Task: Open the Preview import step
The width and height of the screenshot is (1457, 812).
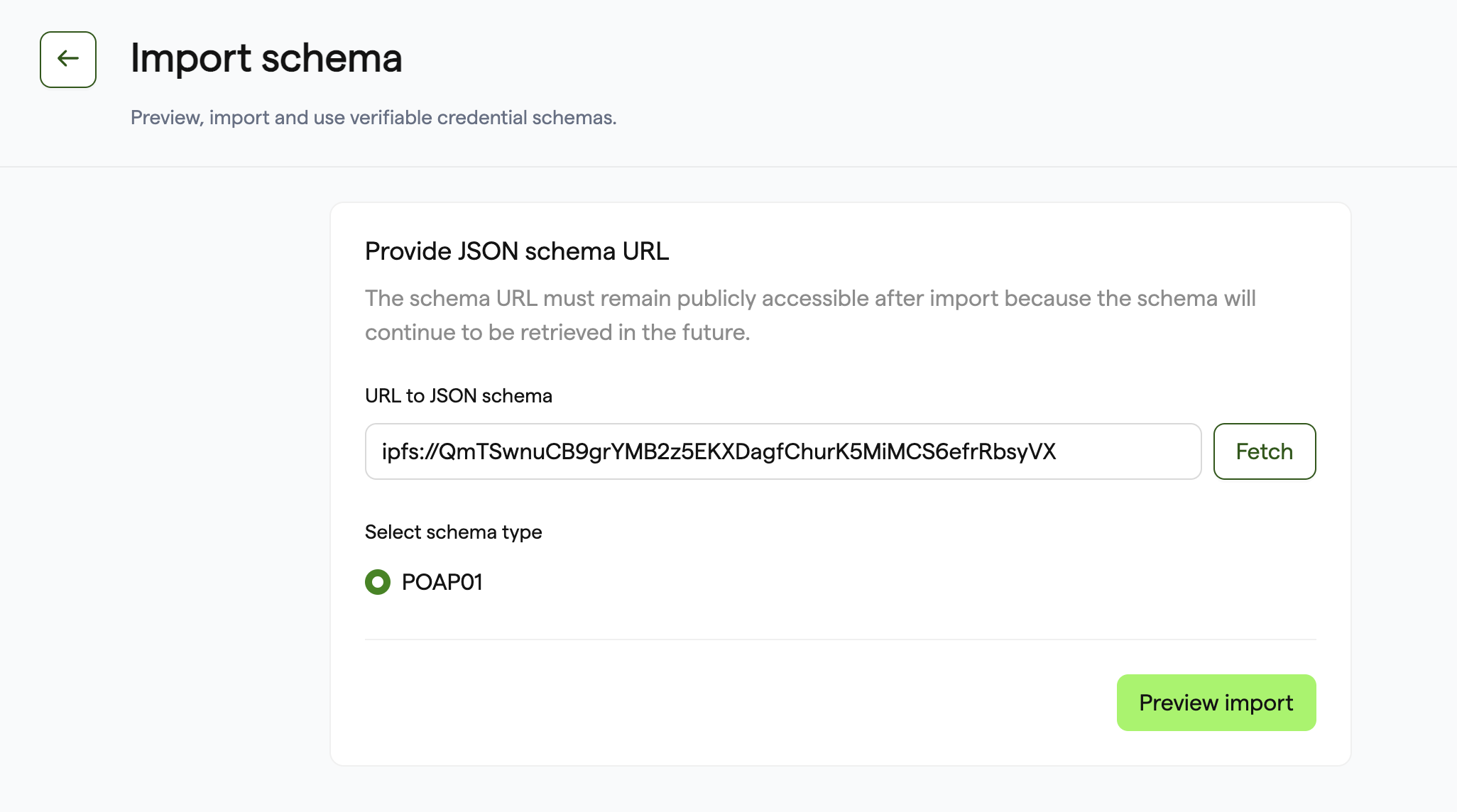Action: tap(1216, 703)
